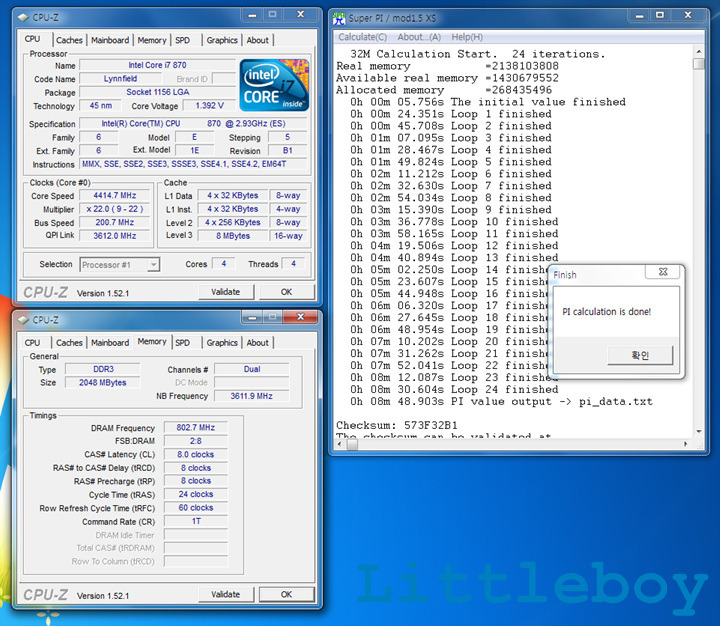Click Super PI horizontal scrollbar thumb
Viewport: 720px width, 626px height.
[352, 444]
